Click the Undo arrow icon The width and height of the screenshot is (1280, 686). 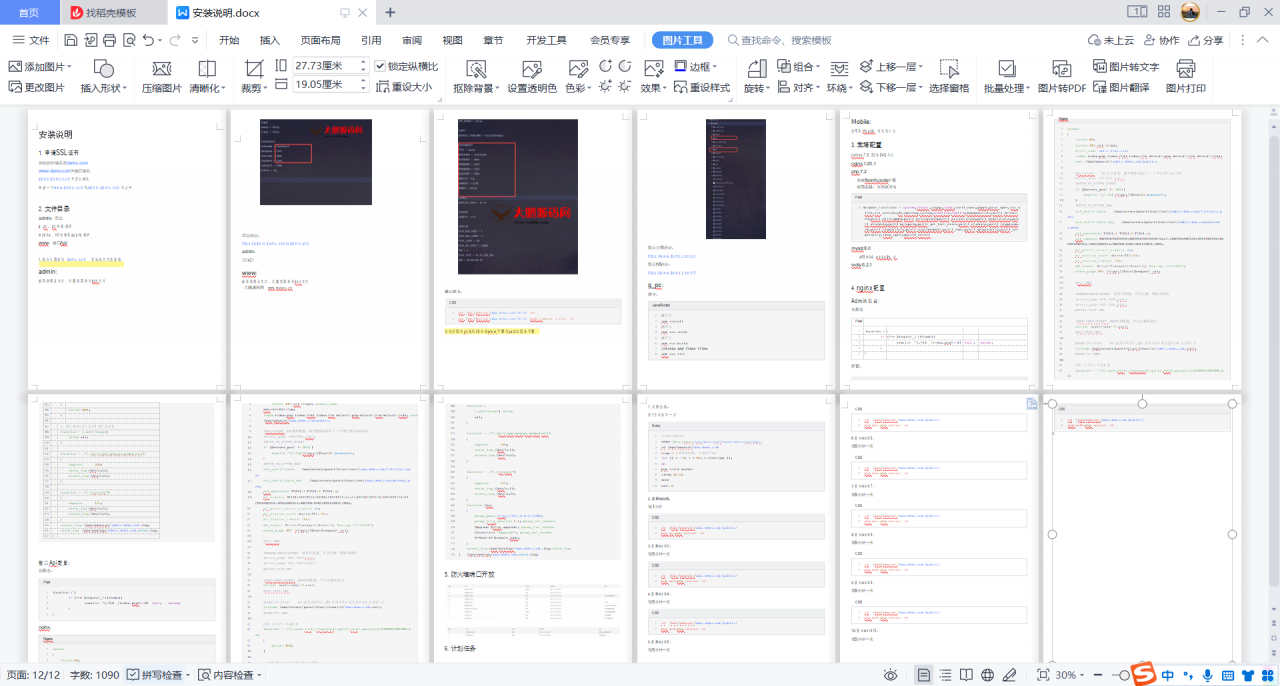coord(148,40)
